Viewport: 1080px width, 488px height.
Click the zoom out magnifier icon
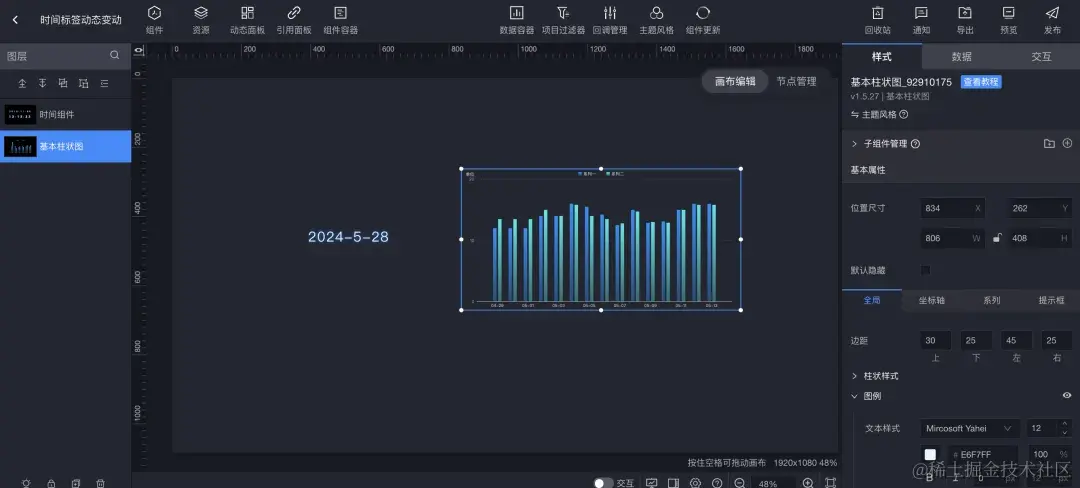click(x=739, y=483)
